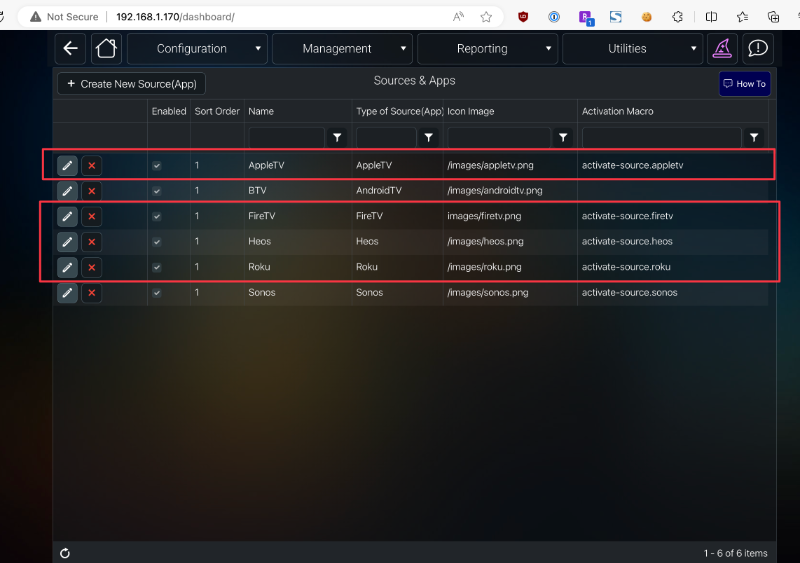The height and width of the screenshot is (563, 800).
Task: Bookmark page with the star icon
Action: (486, 17)
